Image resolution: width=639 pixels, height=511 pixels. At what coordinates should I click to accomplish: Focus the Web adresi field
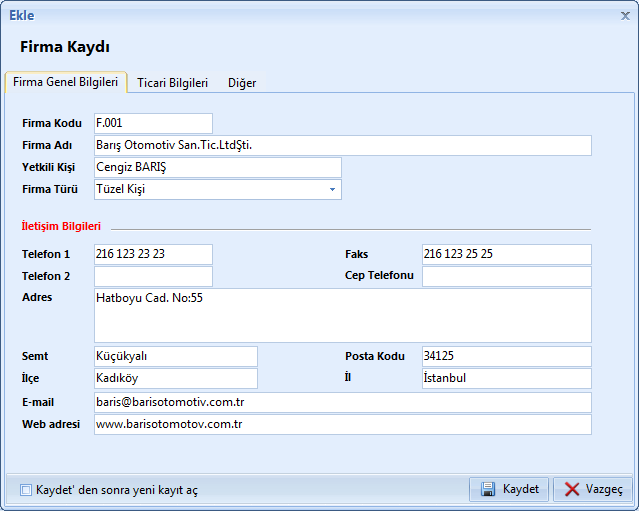342,425
